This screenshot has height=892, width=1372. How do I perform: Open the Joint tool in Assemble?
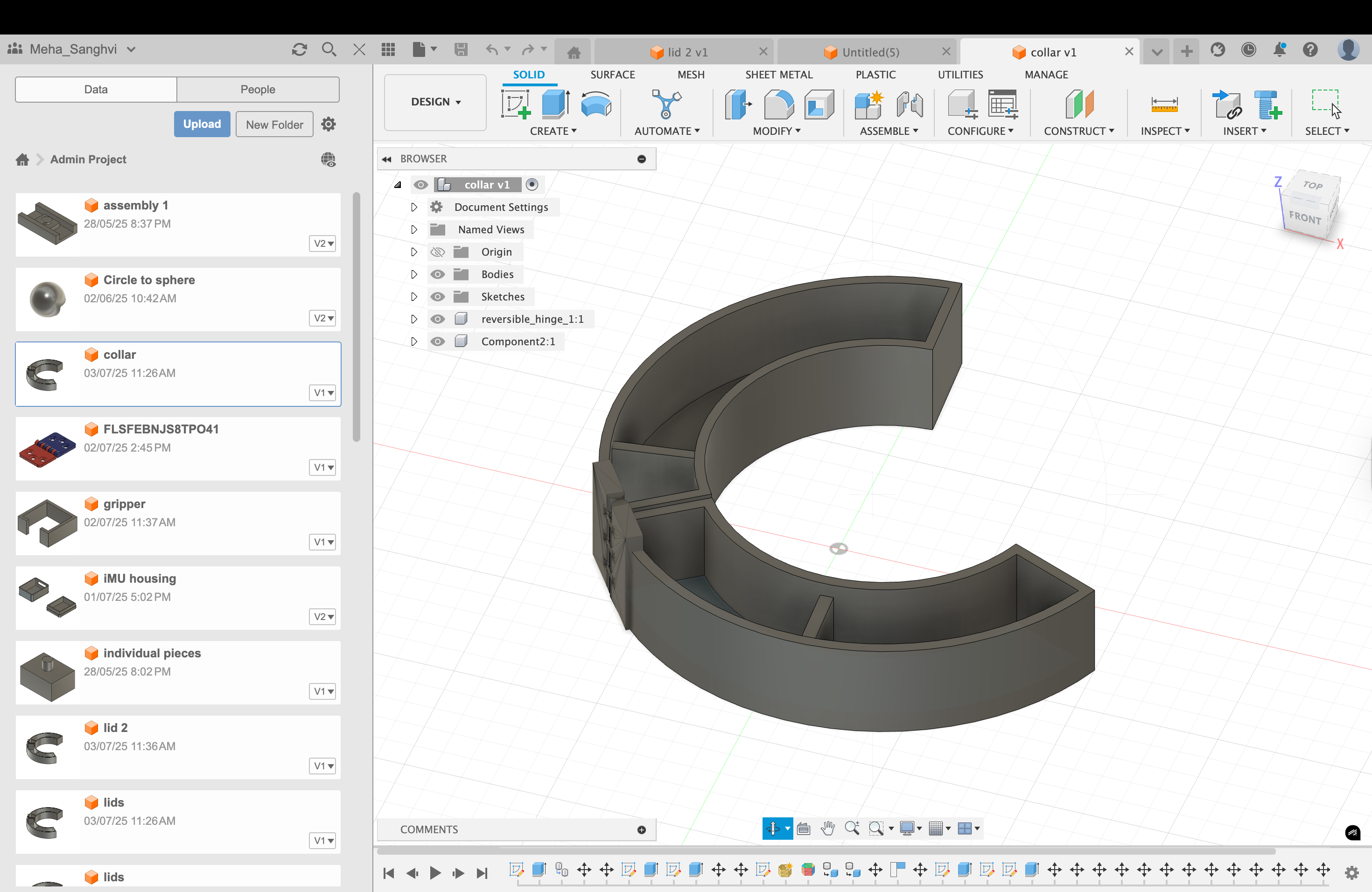click(x=909, y=105)
